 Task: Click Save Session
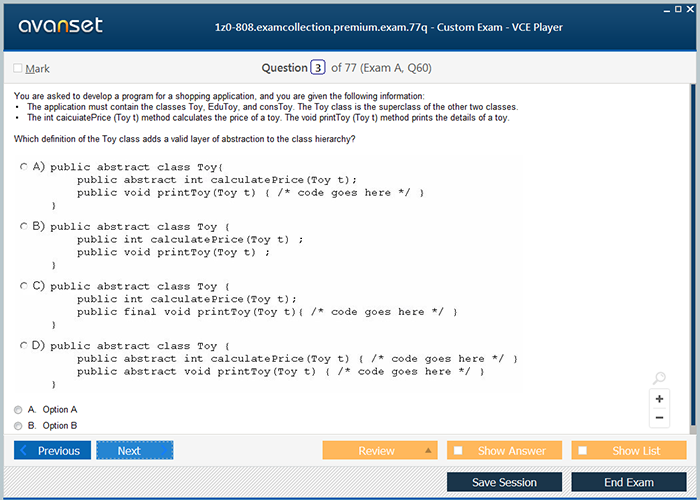pyautogui.click(x=504, y=482)
